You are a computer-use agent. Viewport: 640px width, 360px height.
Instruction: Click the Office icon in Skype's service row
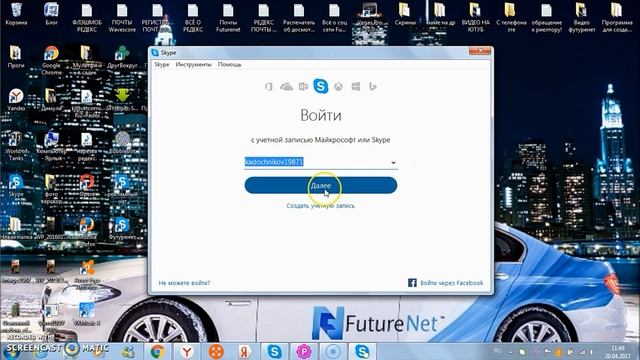point(269,87)
